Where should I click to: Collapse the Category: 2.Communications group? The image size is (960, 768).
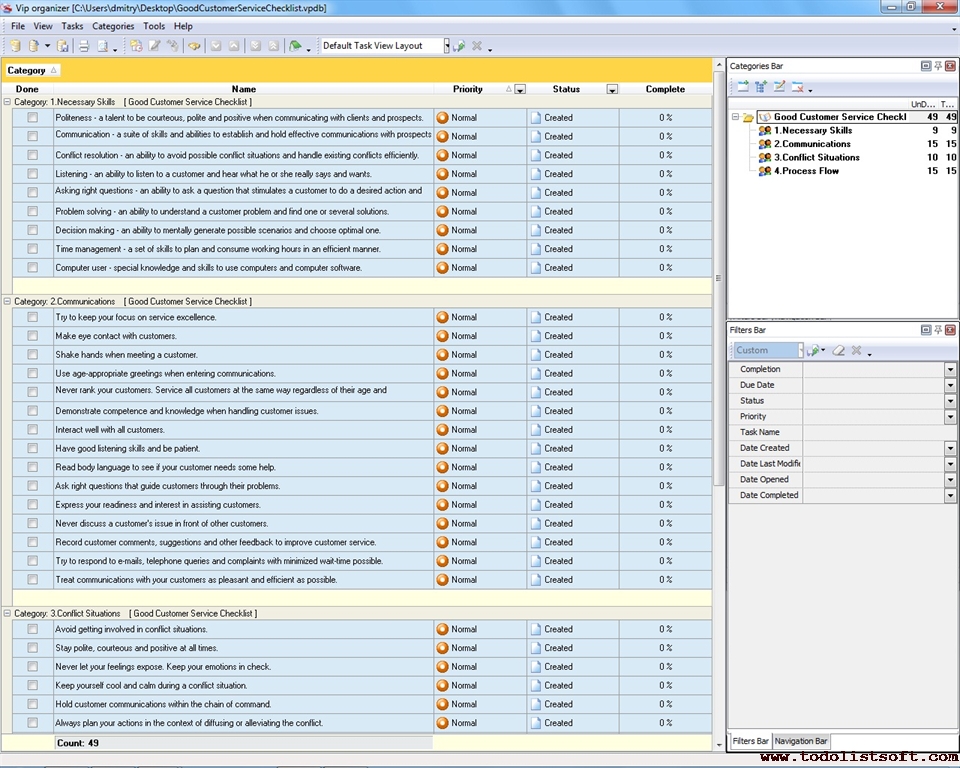8,301
